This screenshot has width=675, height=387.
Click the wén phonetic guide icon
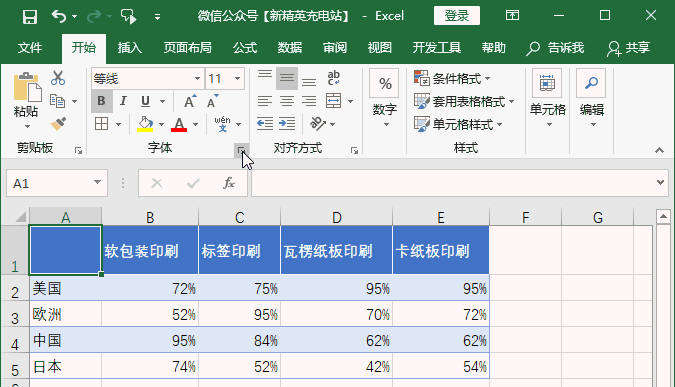click(x=223, y=124)
